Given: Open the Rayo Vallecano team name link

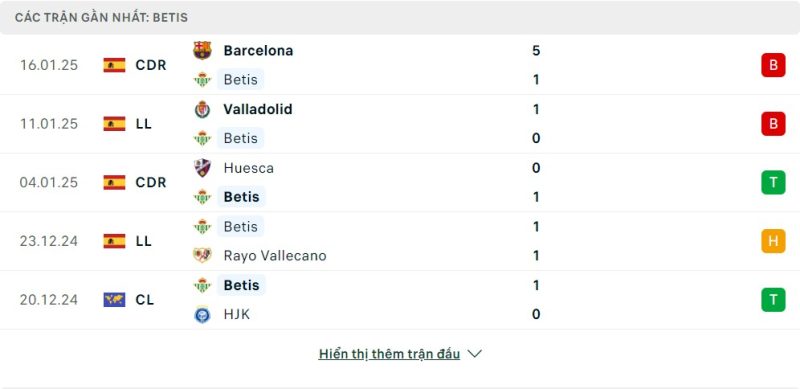Looking at the screenshot, I should (275, 255).
